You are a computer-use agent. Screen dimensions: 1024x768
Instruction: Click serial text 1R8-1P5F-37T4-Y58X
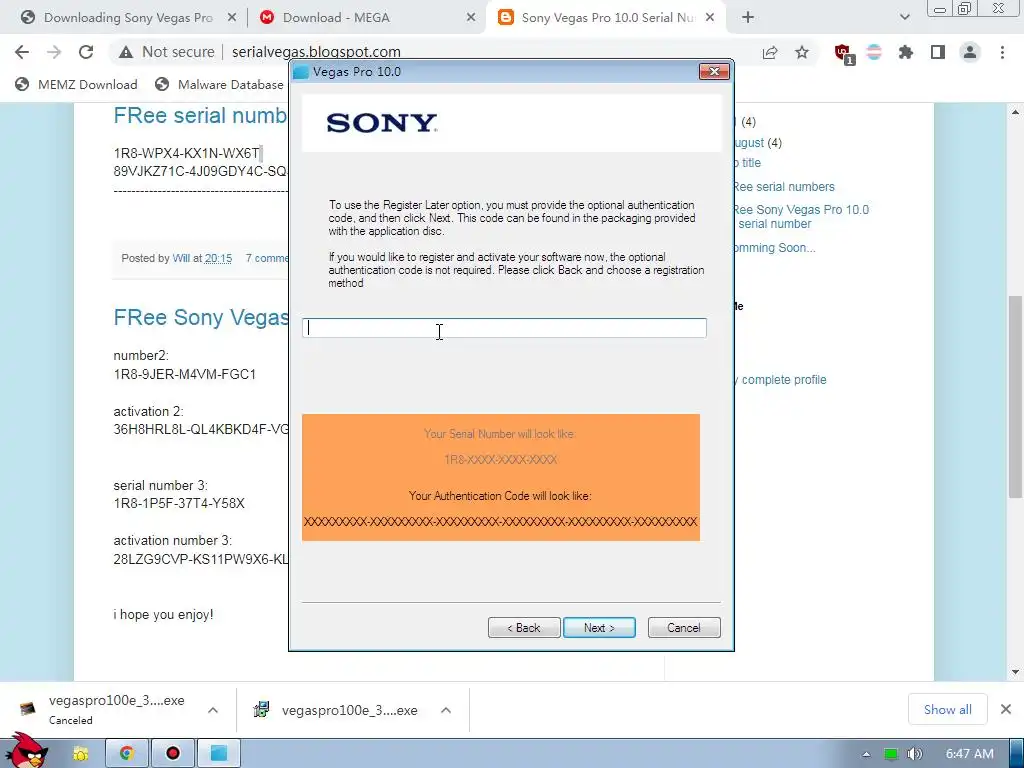179,504
